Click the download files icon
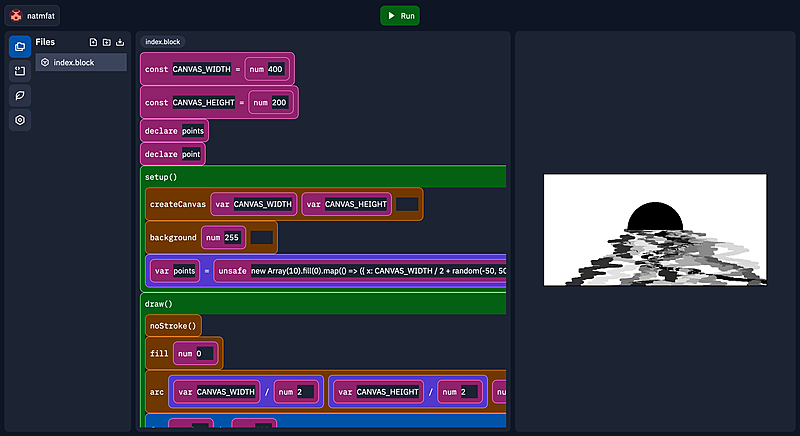Viewport: 800px width, 436px height. pyautogui.click(x=121, y=42)
